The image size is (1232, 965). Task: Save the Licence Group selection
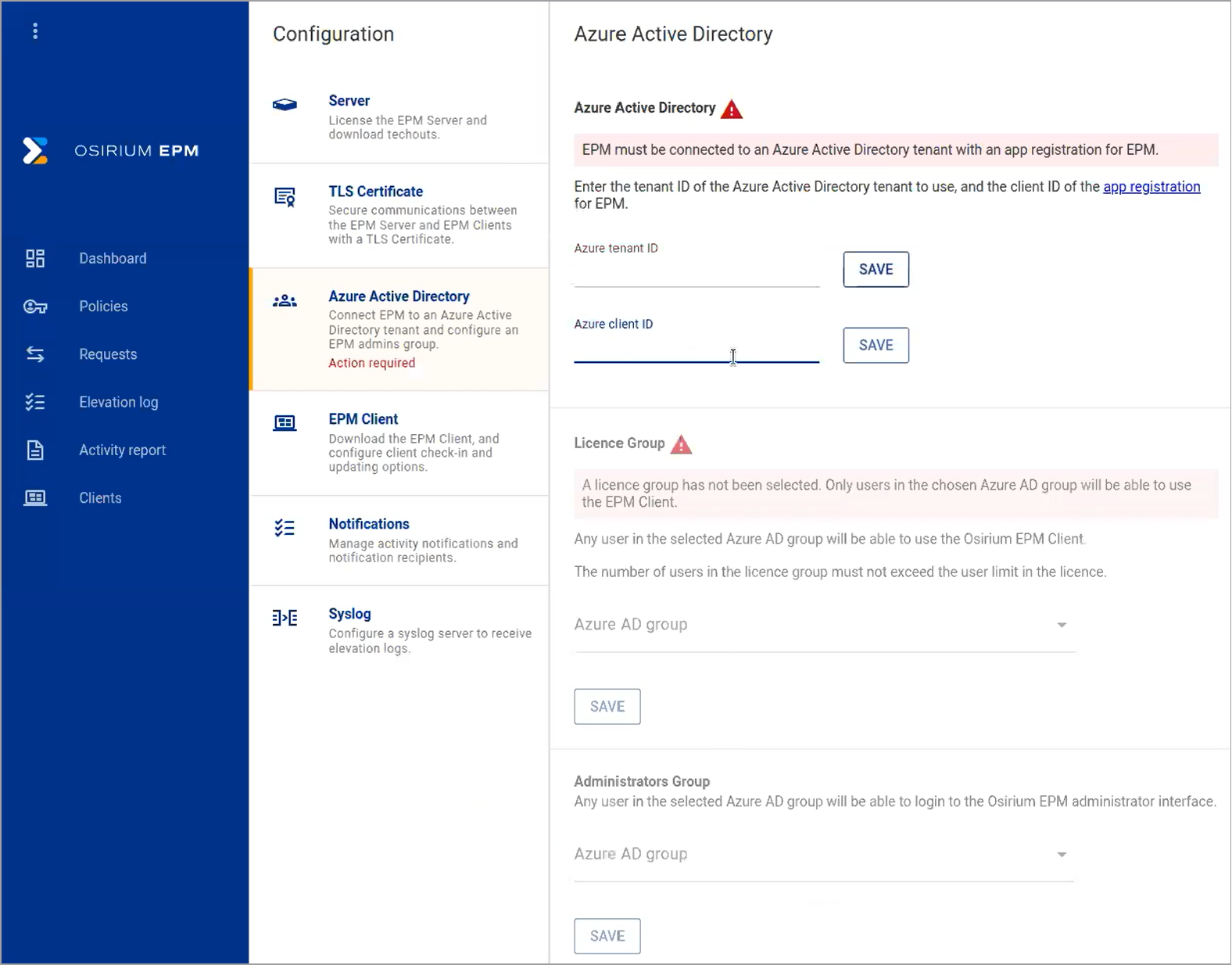click(x=607, y=706)
